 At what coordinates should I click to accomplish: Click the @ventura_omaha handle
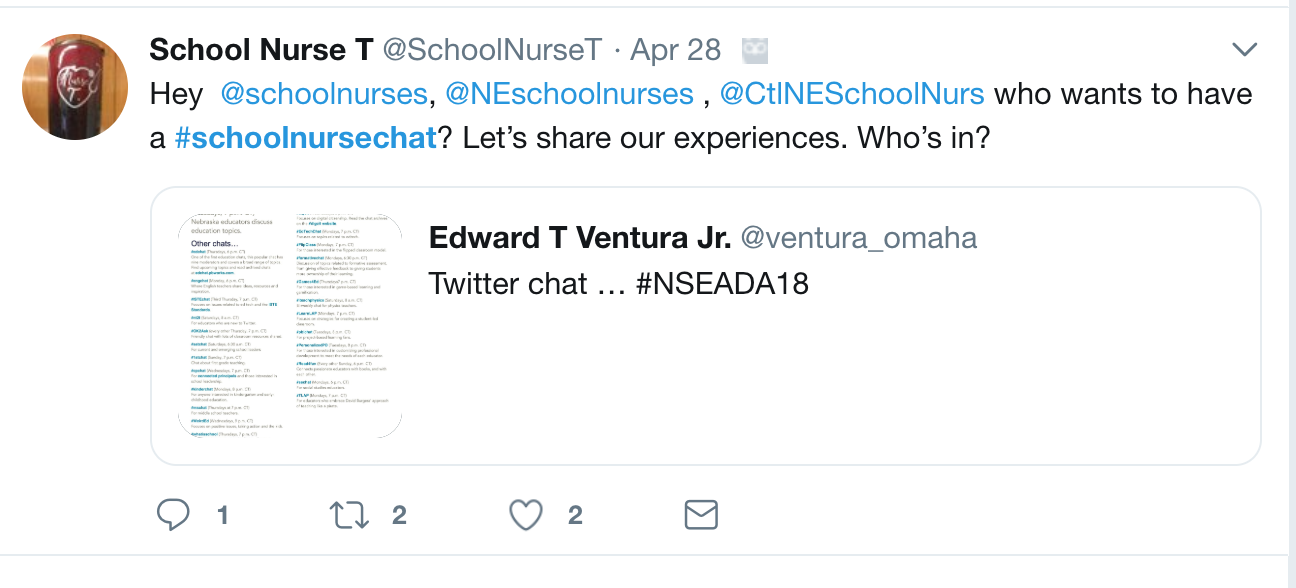click(x=857, y=238)
